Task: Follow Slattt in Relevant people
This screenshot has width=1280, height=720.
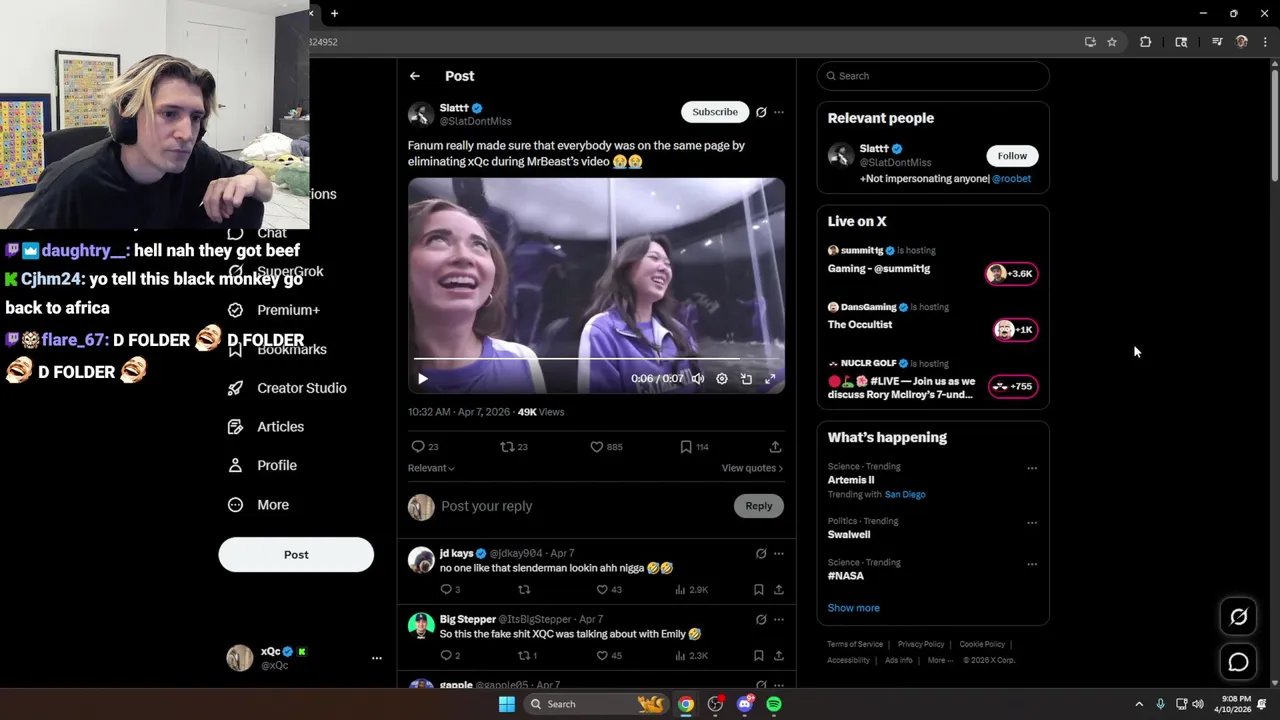Action: tap(1012, 156)
